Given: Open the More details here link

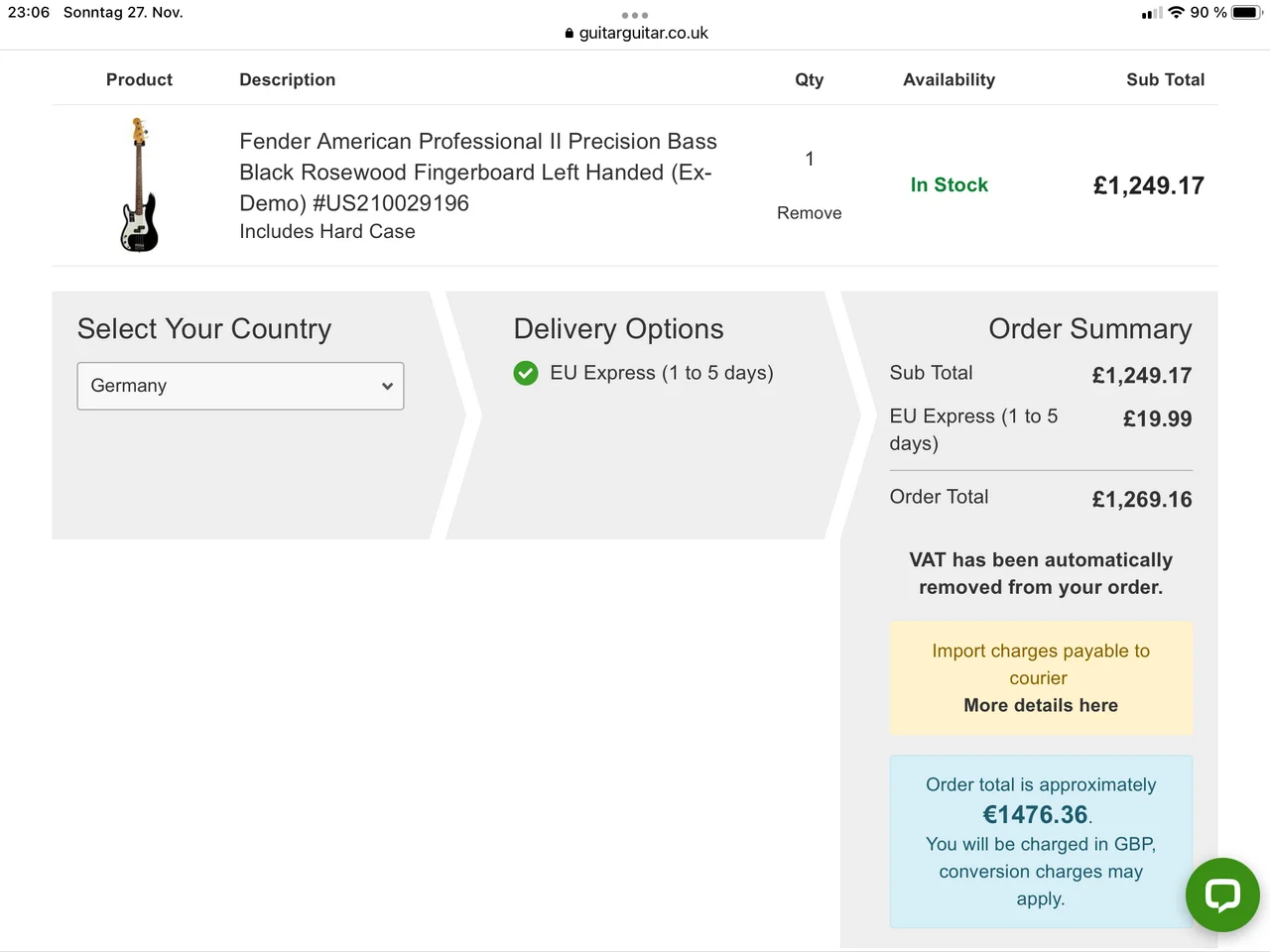Looking at the screenshot, I should 1040,705.
